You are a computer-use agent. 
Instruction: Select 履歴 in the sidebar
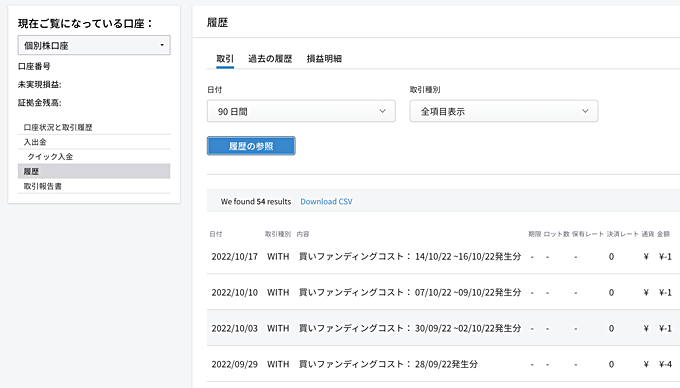pyautogui.click(x=94, y=171)
